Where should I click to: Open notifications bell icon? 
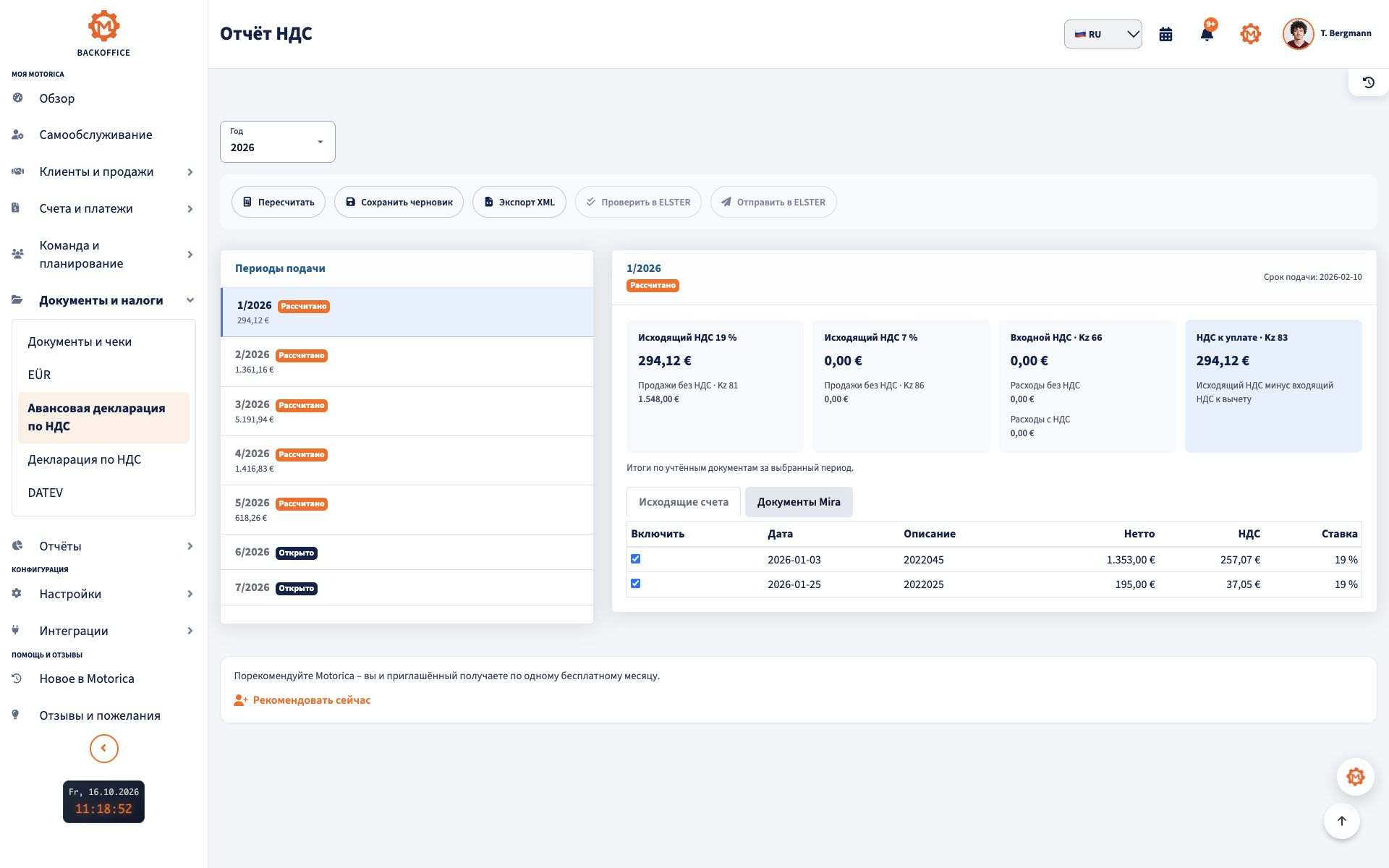pos(1207,34)
